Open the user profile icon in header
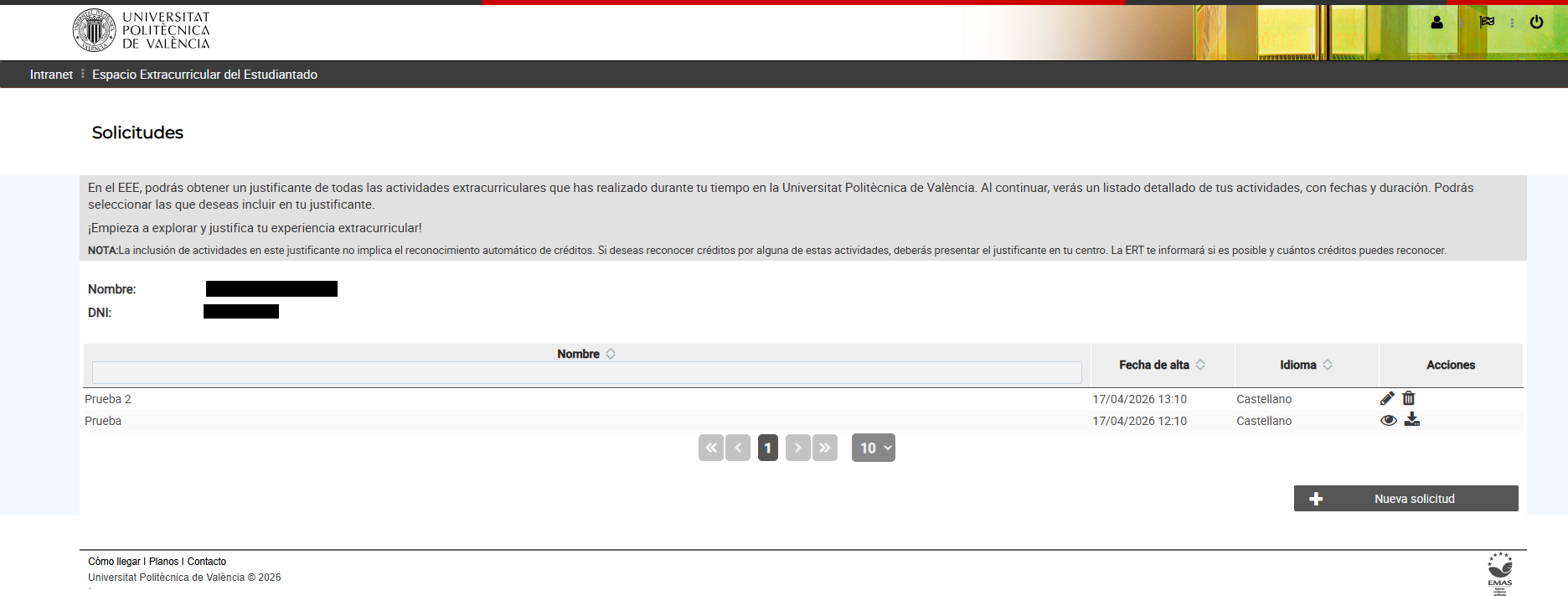The image size is (1568, 596). [x=1436, y=23]
